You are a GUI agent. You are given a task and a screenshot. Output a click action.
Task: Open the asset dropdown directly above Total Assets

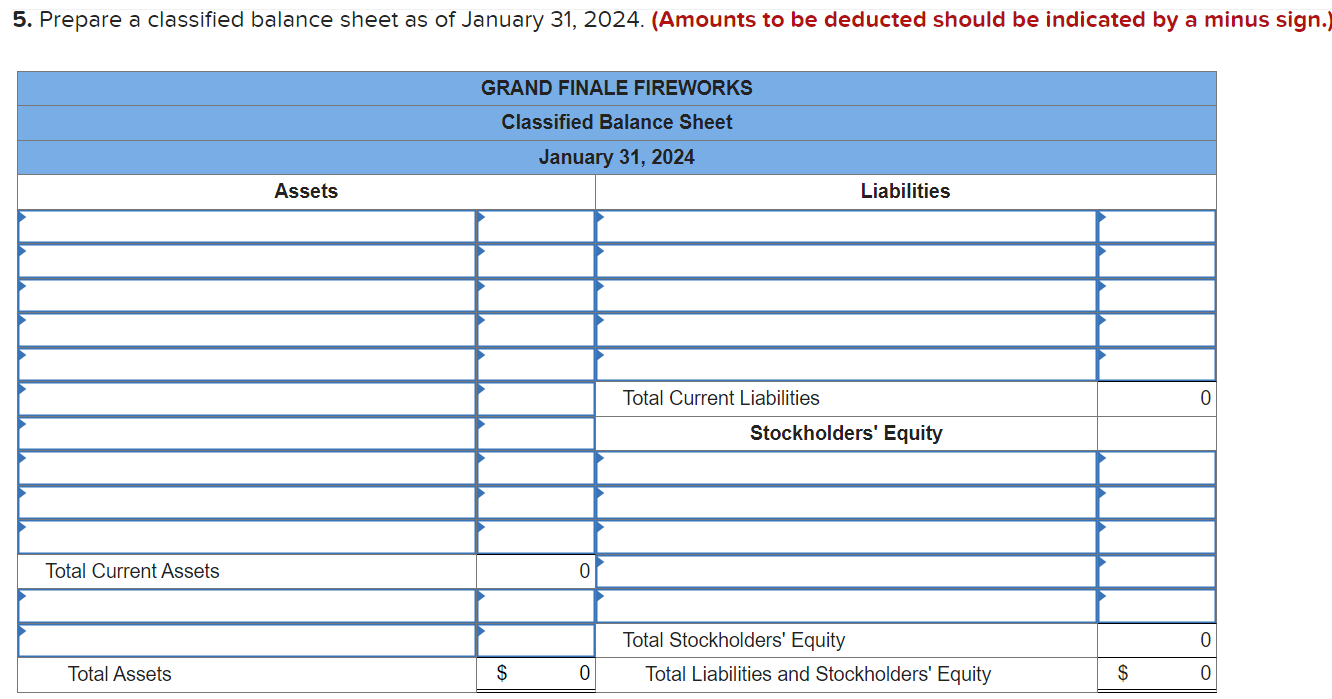point(247,640)
